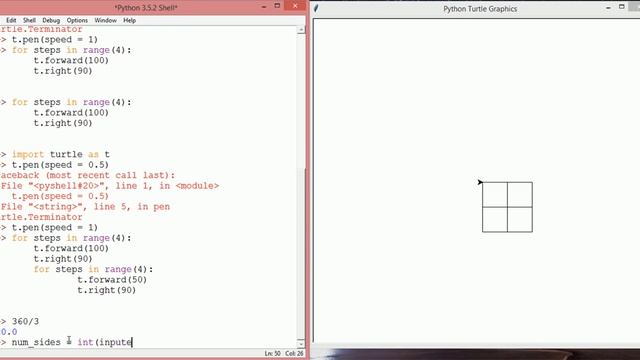Screen dimensions: 640x360
Task: Open the Edit menu in Python Shell
Action: 11,20
